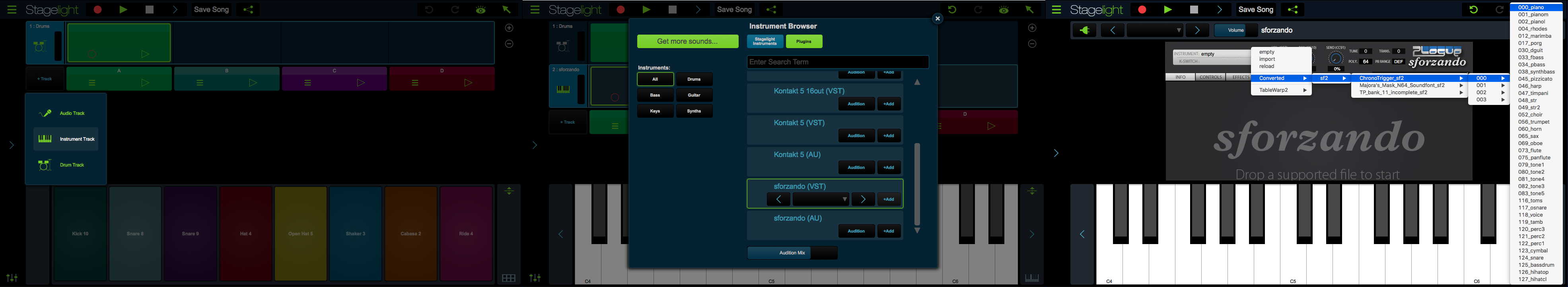Tap the Ride 4 pink drum pad
The width and height of the screenshot is (1568, 287).
point(466,233)
